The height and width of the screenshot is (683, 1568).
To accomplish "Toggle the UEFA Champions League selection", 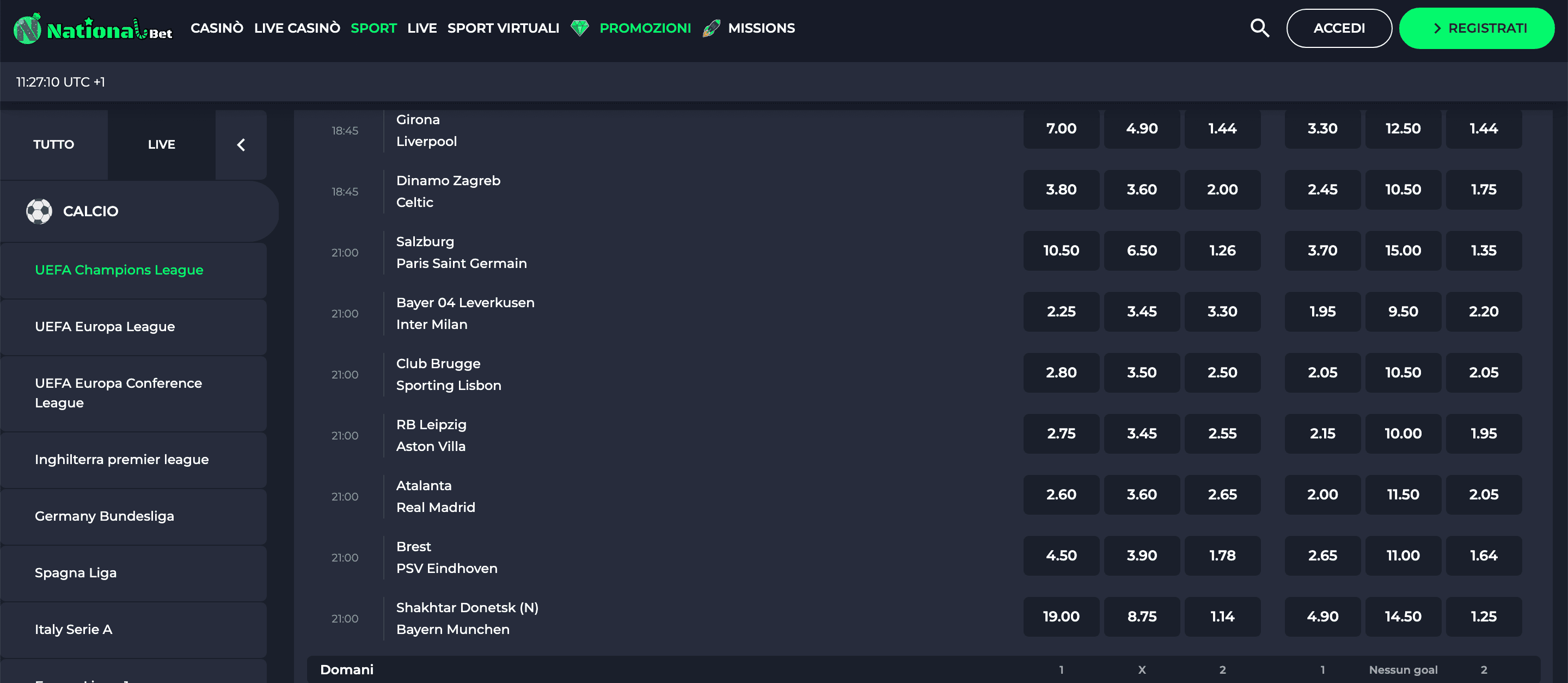I will coord(119,270).
